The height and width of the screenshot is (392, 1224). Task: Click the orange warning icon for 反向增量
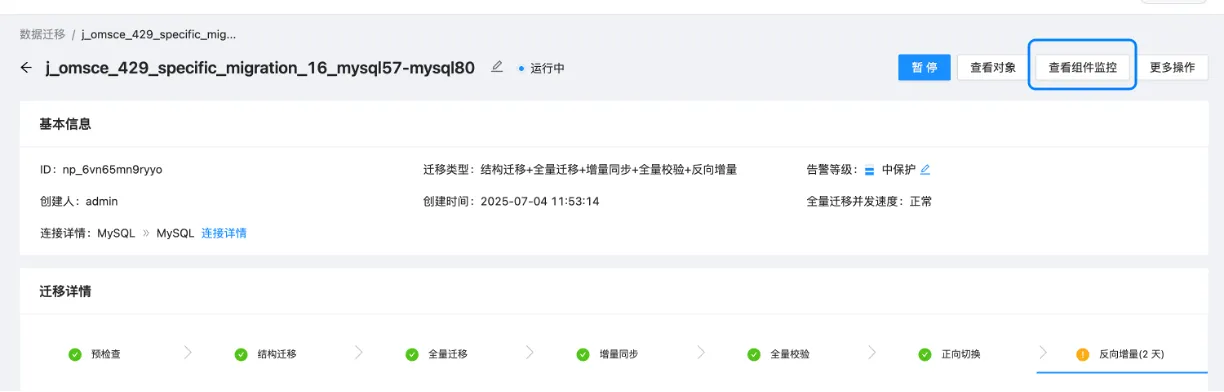coord(1082,354)
